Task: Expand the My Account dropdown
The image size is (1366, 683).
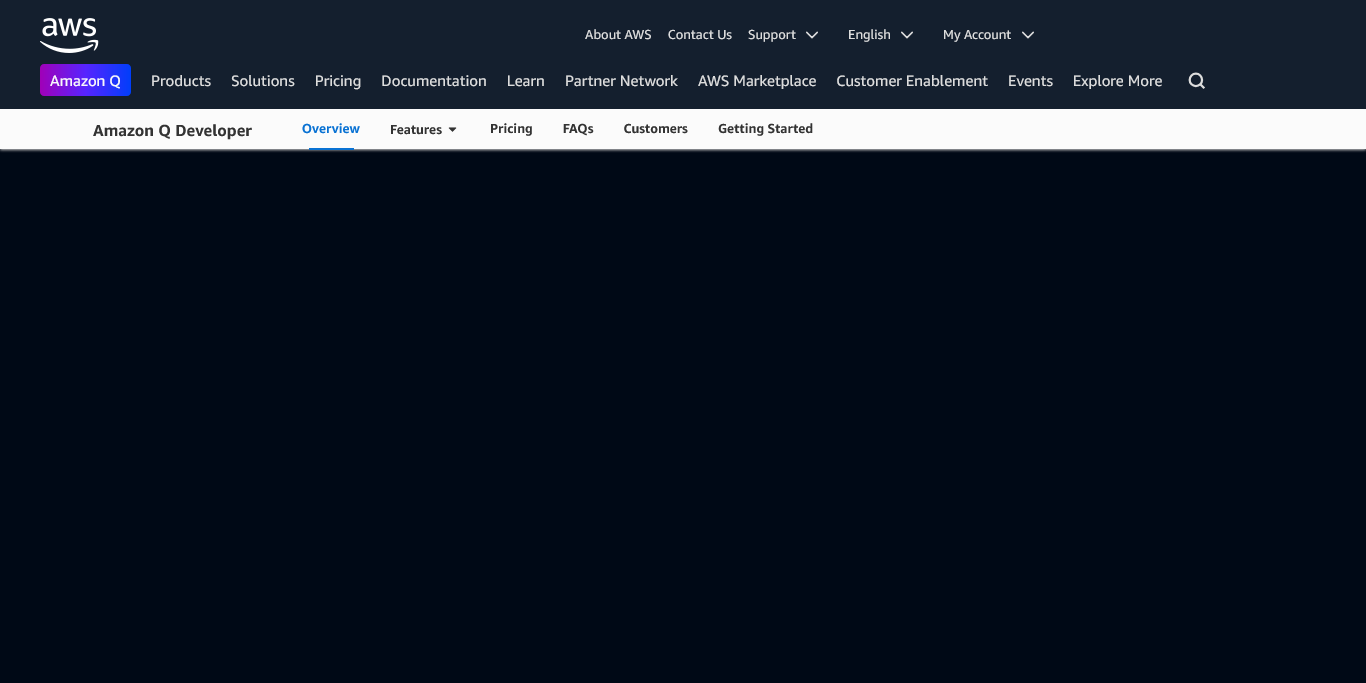Action: 988,34
